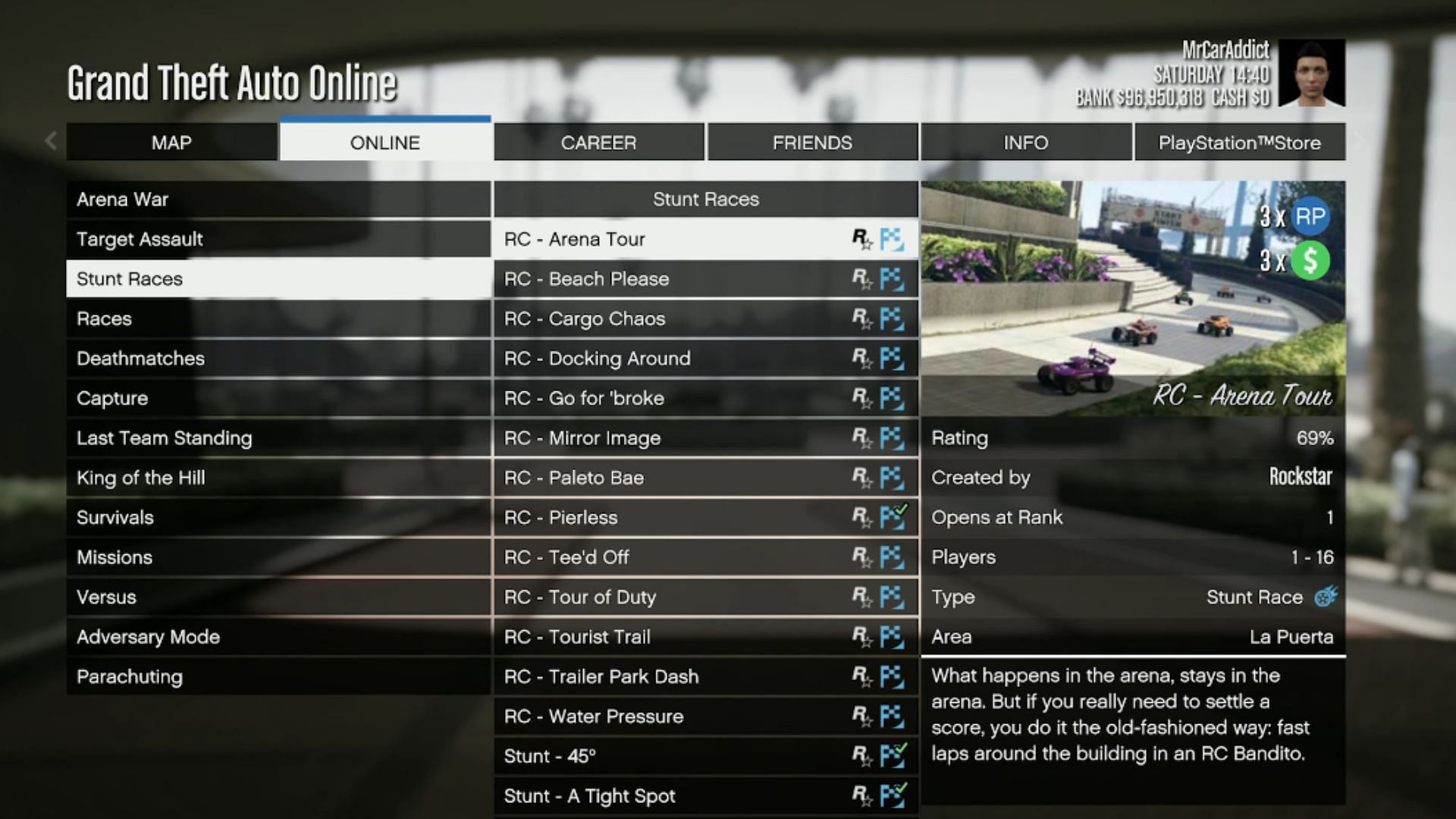Viewport: 1456px width, 819px height.
Task: Scroll down the stunt races list
Action: click(705, 795)
